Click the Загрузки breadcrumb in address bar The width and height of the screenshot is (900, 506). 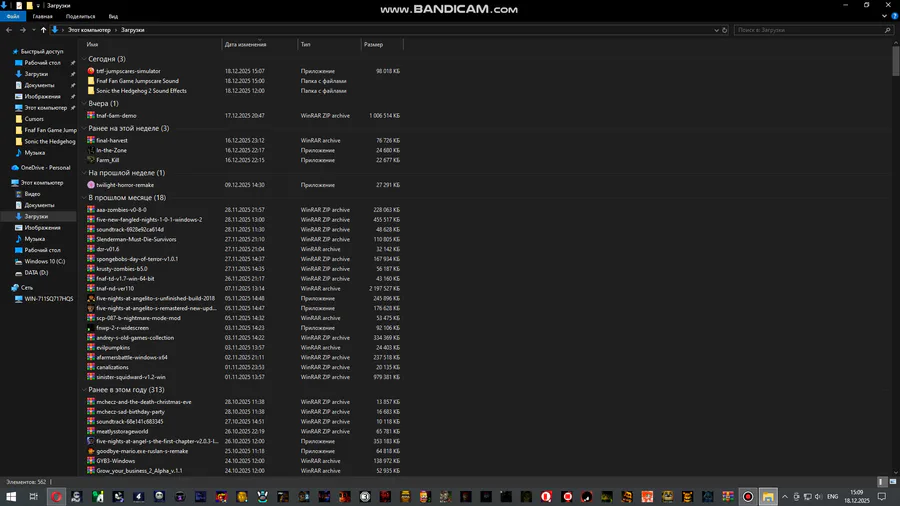[133, 30]
